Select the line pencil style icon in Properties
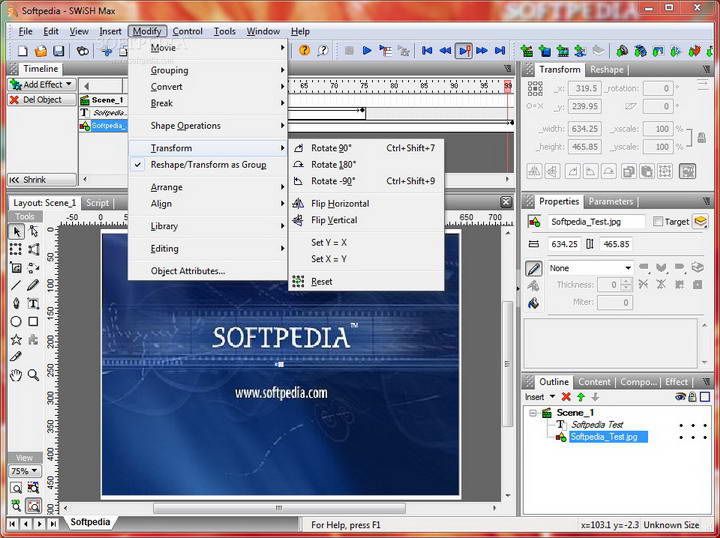720x538 pixels. [x=534, y=268]
